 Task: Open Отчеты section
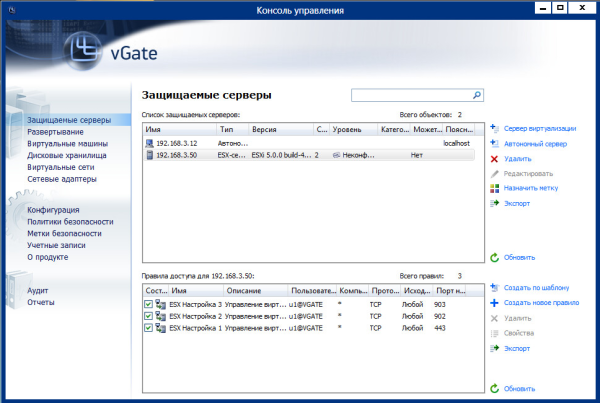coord(41,302)
